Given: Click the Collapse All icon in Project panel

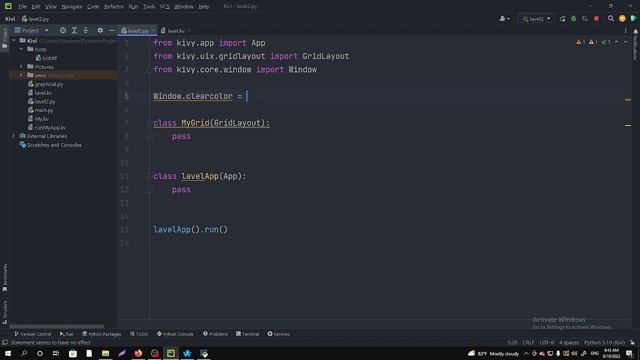Looking at the screenshot, I should pyautogui.click(x=86, y=30).
